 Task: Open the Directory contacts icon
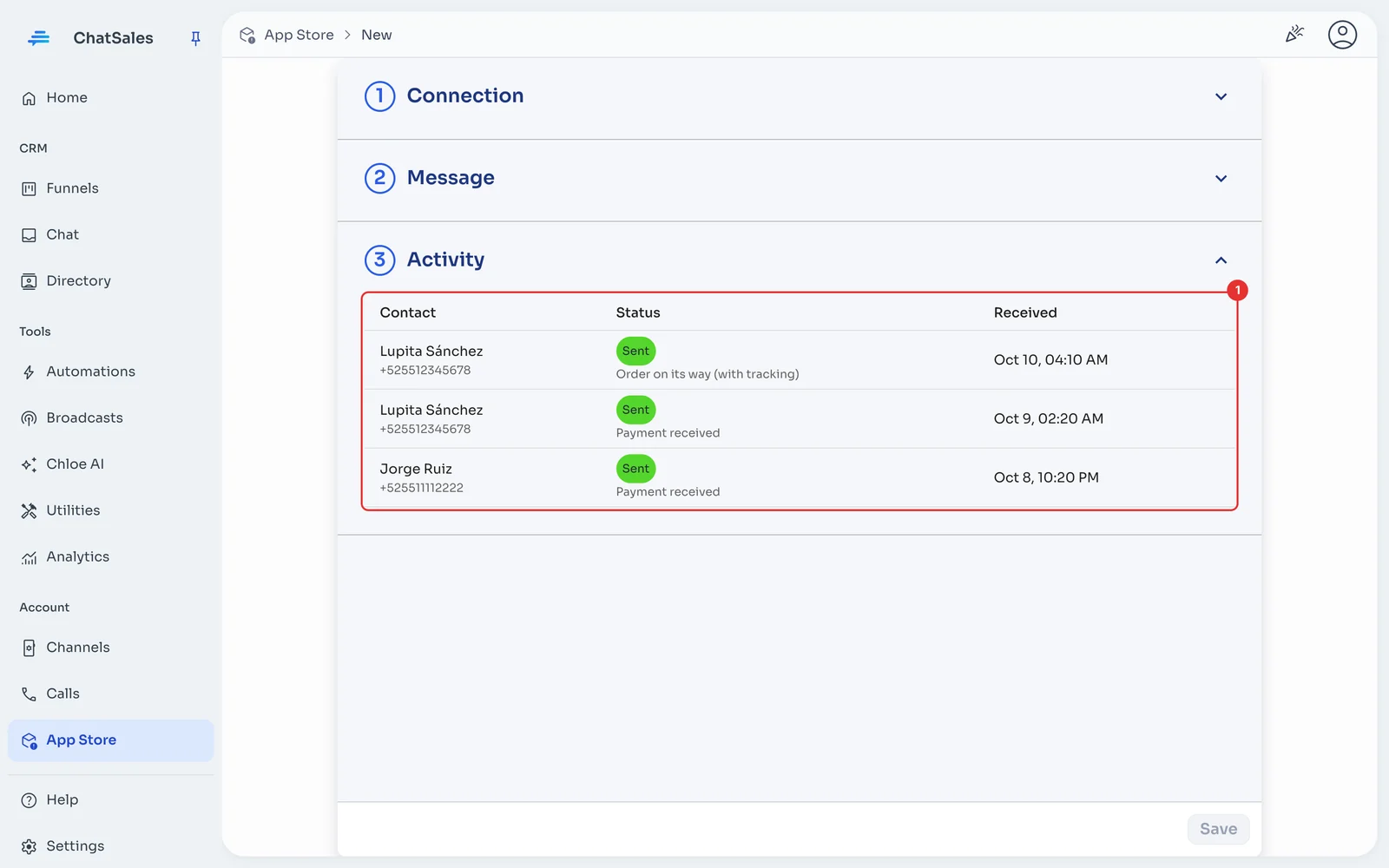[29, 281]
